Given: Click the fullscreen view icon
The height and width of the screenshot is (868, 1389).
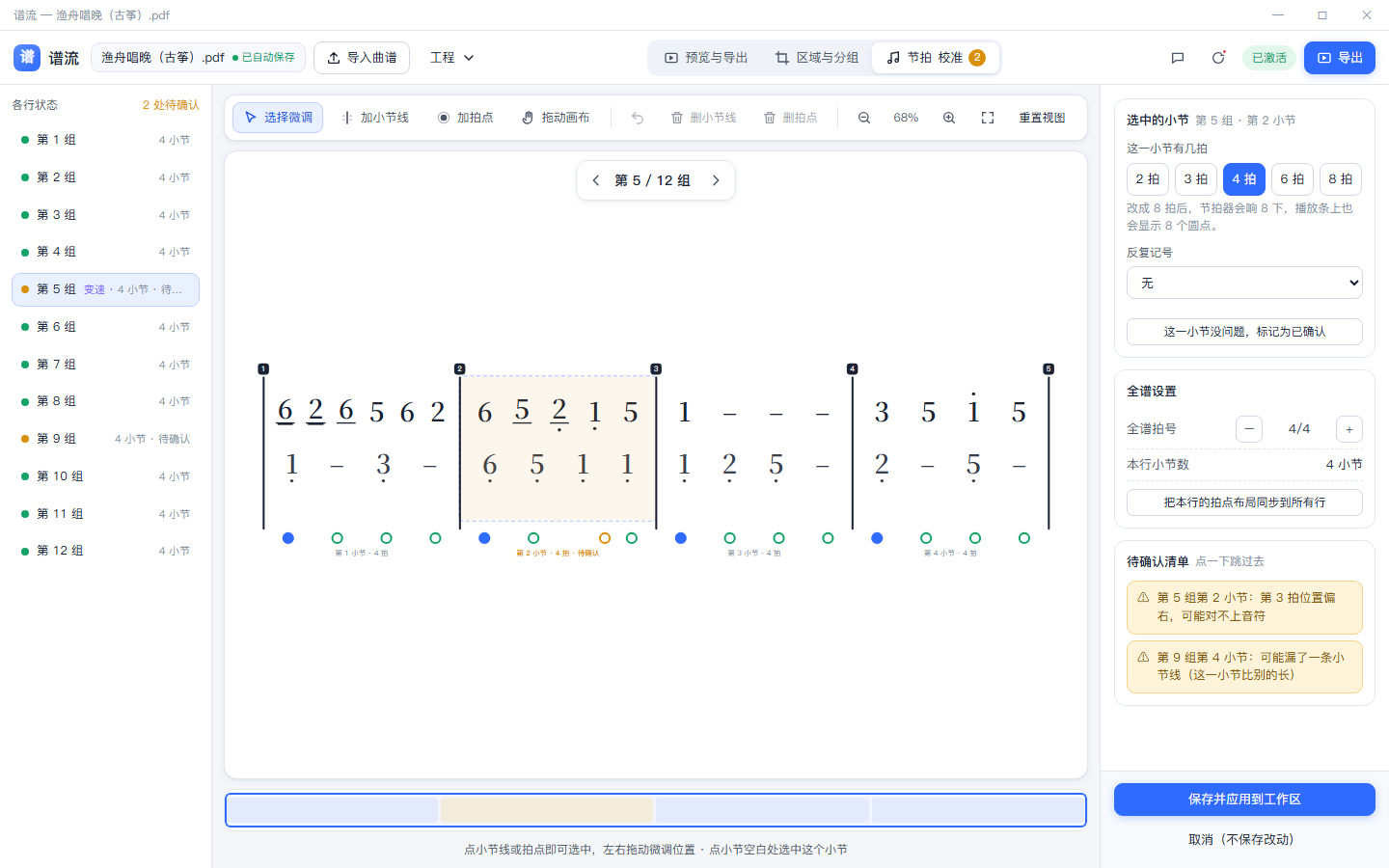Looking at the screenshot, I should tap(988, 118).
